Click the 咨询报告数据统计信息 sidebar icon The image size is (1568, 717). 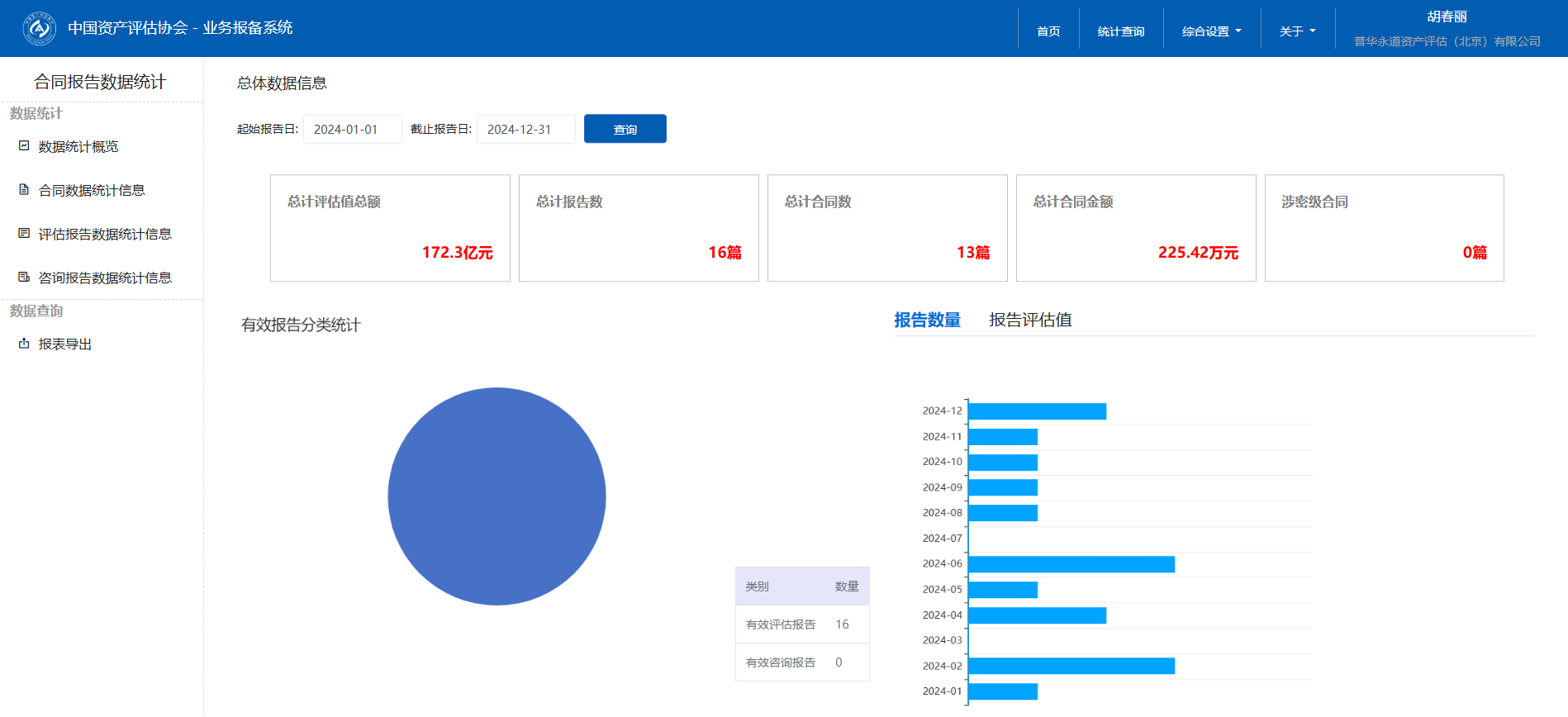24,278
